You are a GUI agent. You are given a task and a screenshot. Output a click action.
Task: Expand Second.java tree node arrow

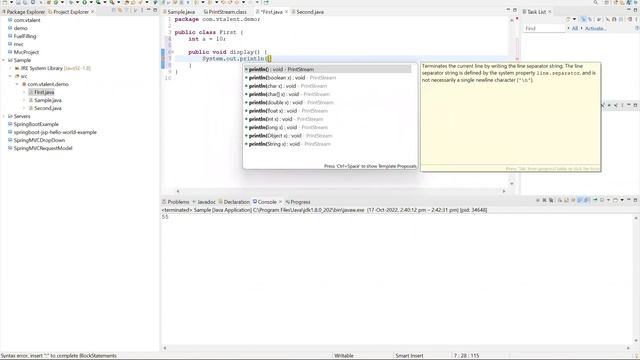24,108
